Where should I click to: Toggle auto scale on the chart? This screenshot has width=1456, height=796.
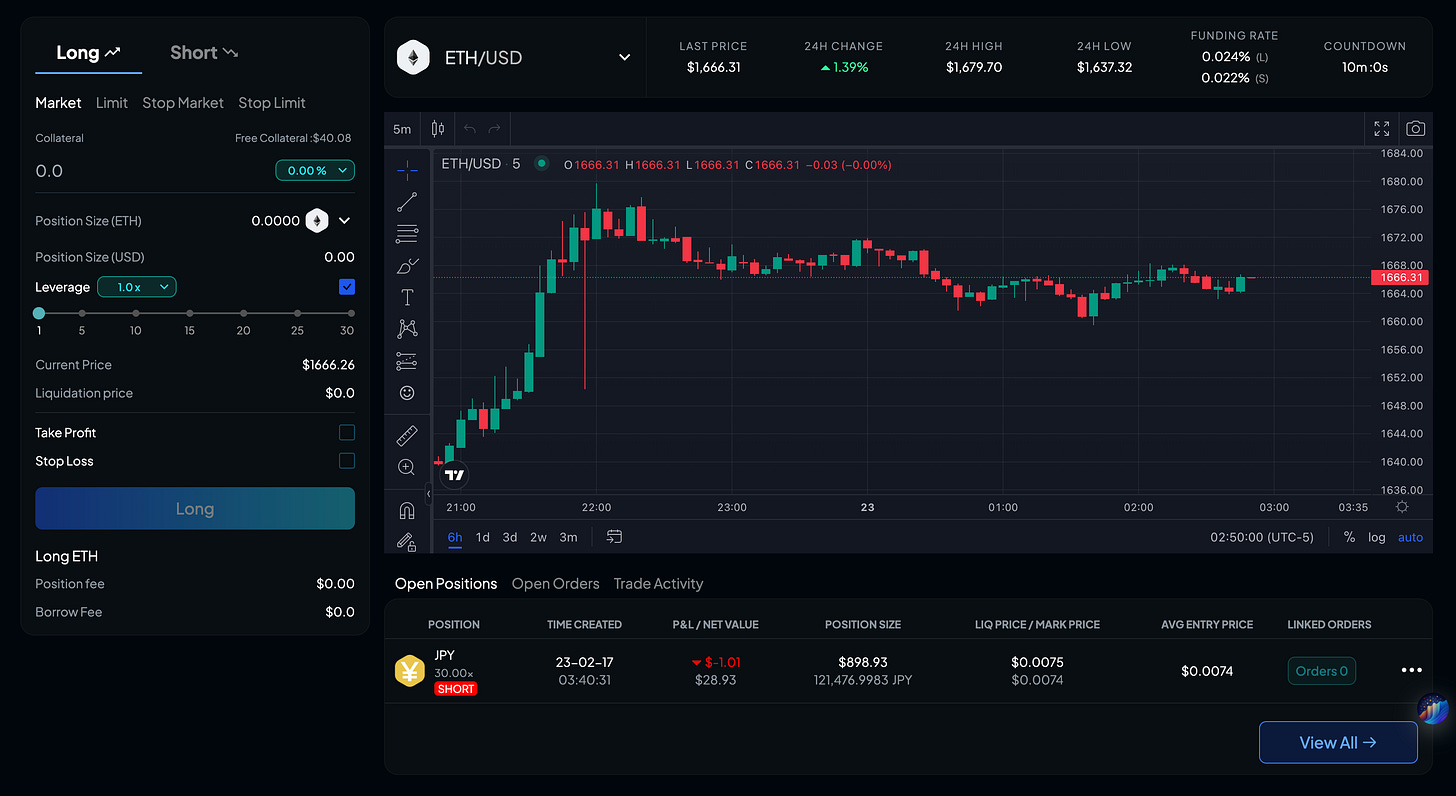pos(1410,537)
